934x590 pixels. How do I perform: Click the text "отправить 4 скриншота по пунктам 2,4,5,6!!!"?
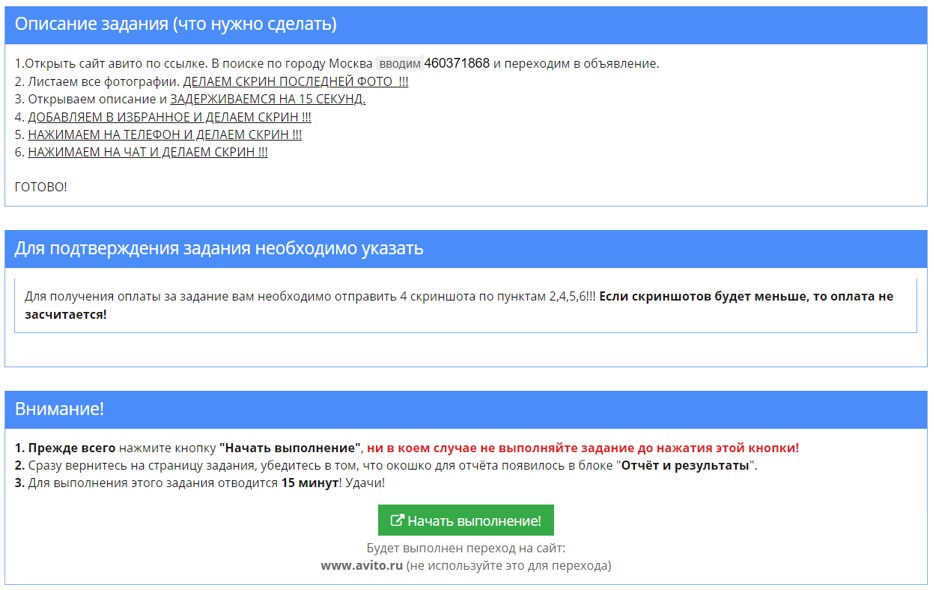(465, 296)
